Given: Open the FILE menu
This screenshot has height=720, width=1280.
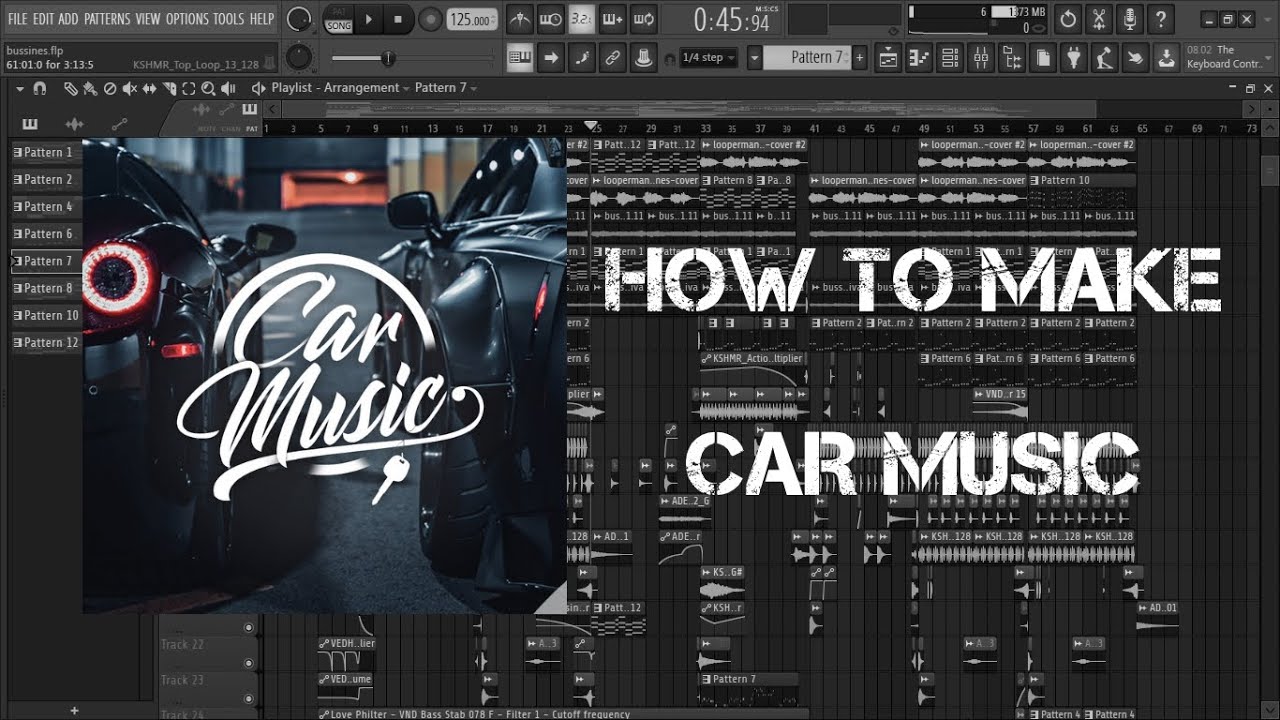Looking at the screenshot, I should click(x=17, y=19).
